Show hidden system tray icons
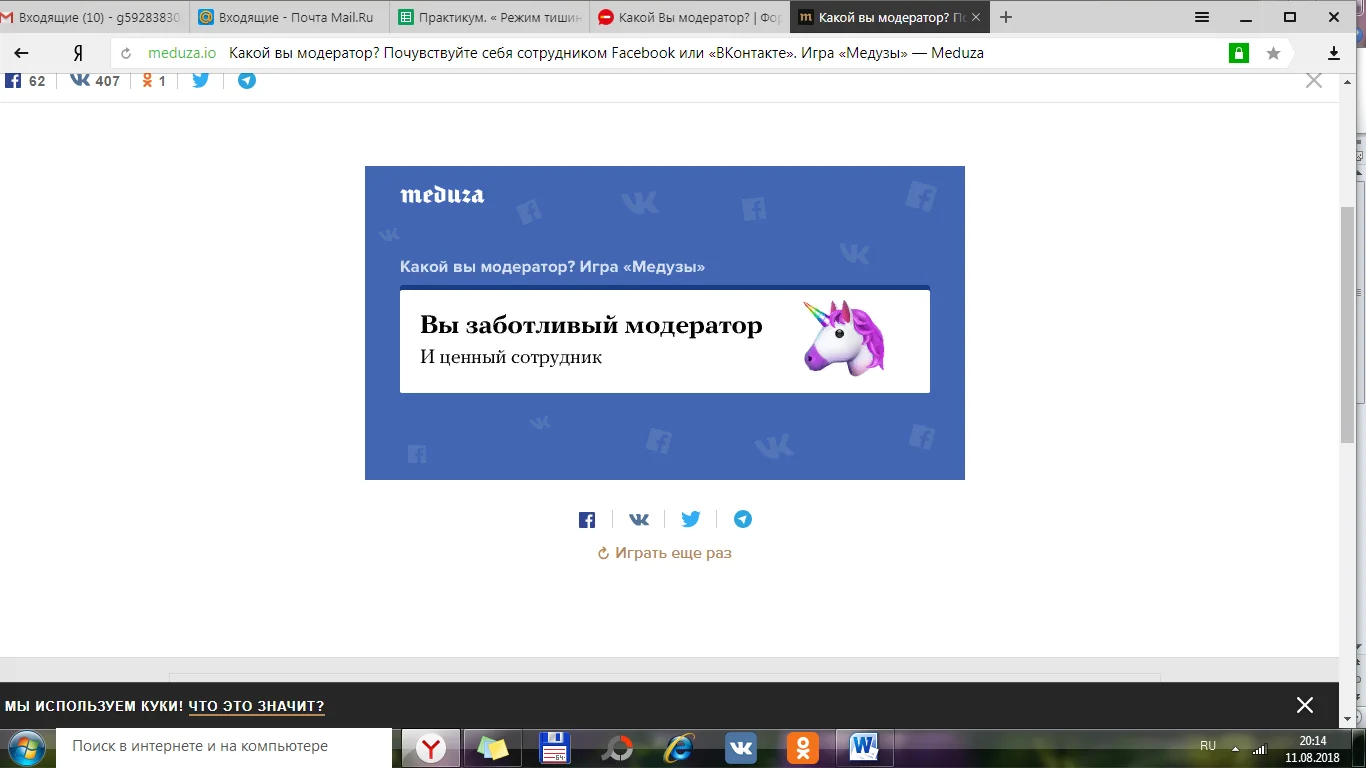 tap(1235, 748)
